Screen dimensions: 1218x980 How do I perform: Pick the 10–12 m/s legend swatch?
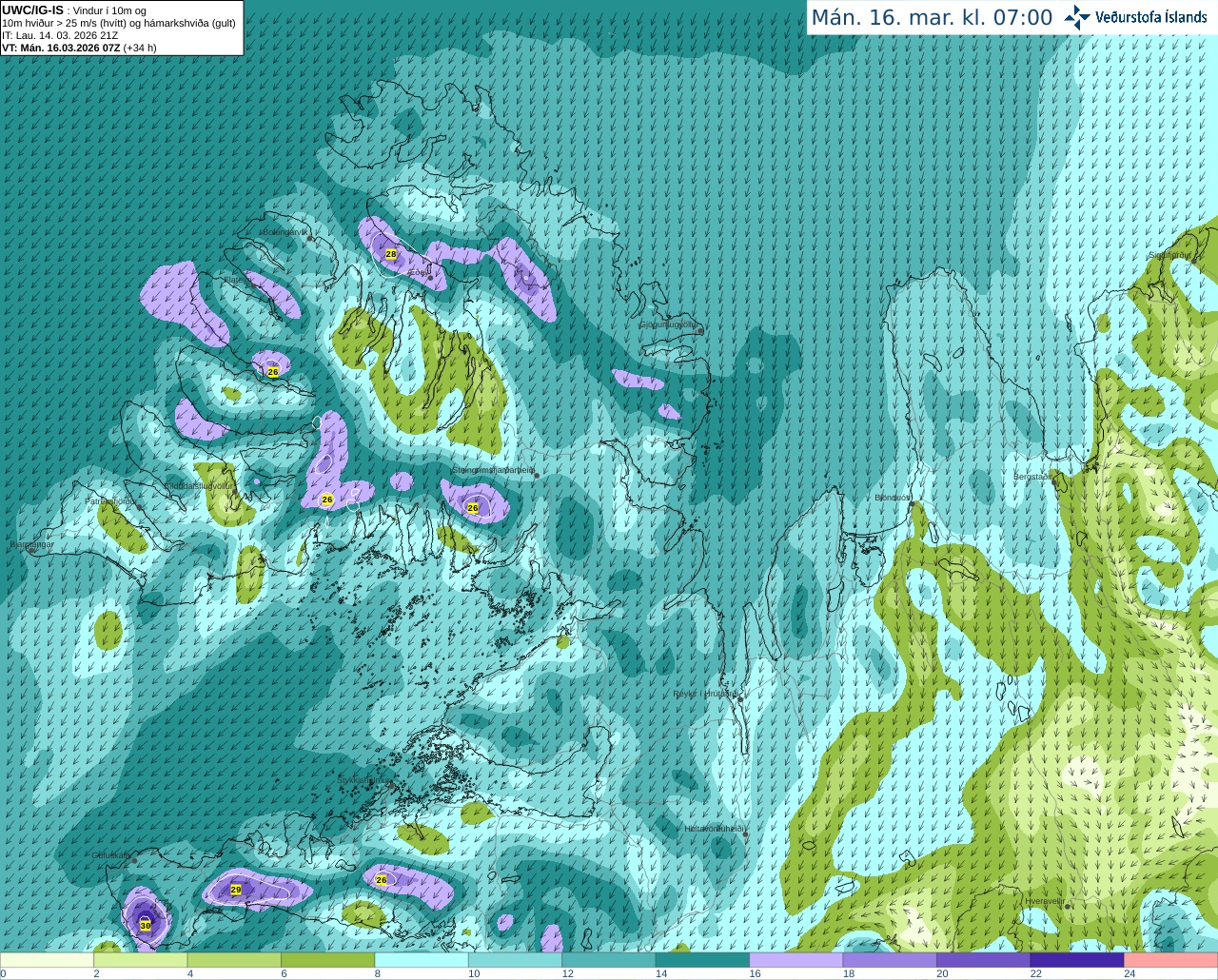click(515, 960)
